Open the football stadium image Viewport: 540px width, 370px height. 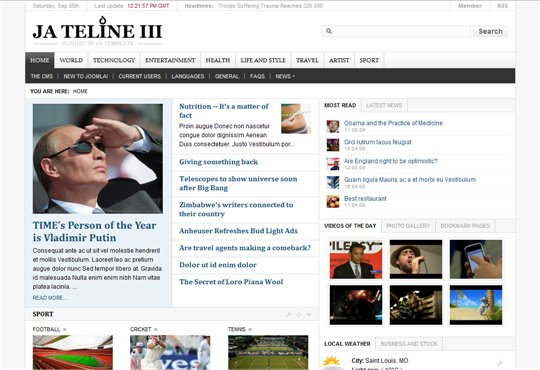tap(73, 352)
